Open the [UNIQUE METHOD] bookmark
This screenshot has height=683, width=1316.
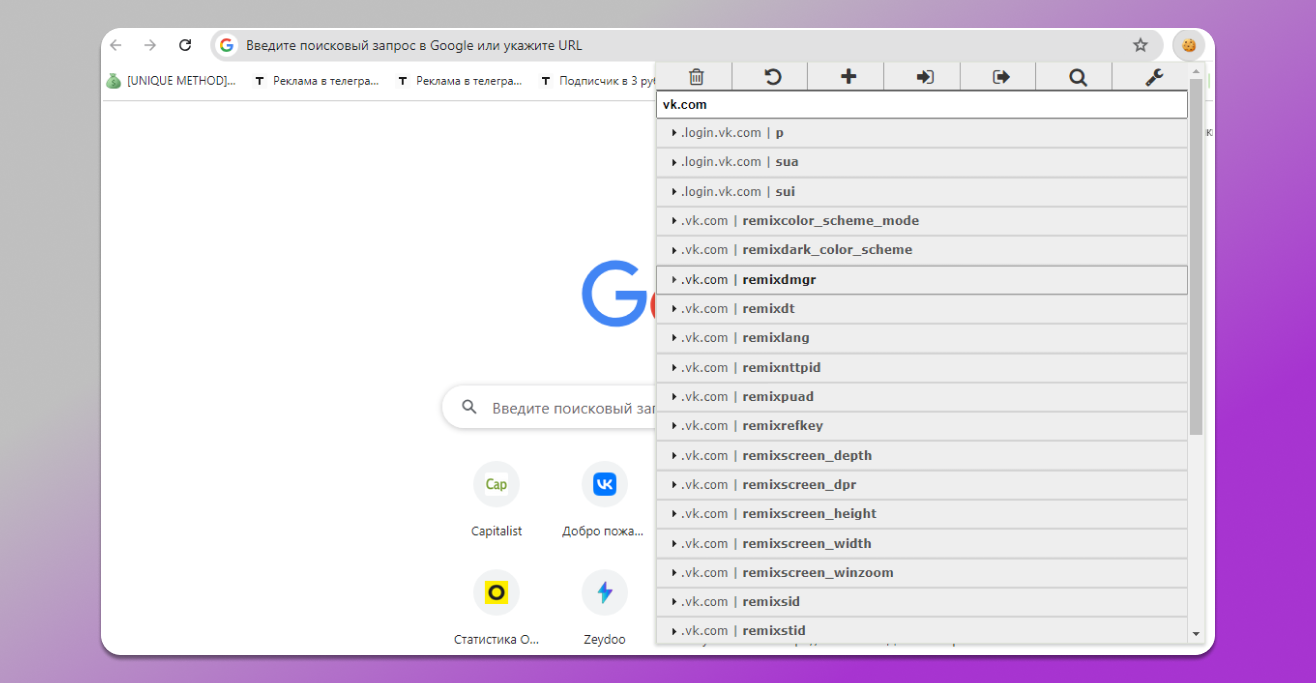[172, 81]
